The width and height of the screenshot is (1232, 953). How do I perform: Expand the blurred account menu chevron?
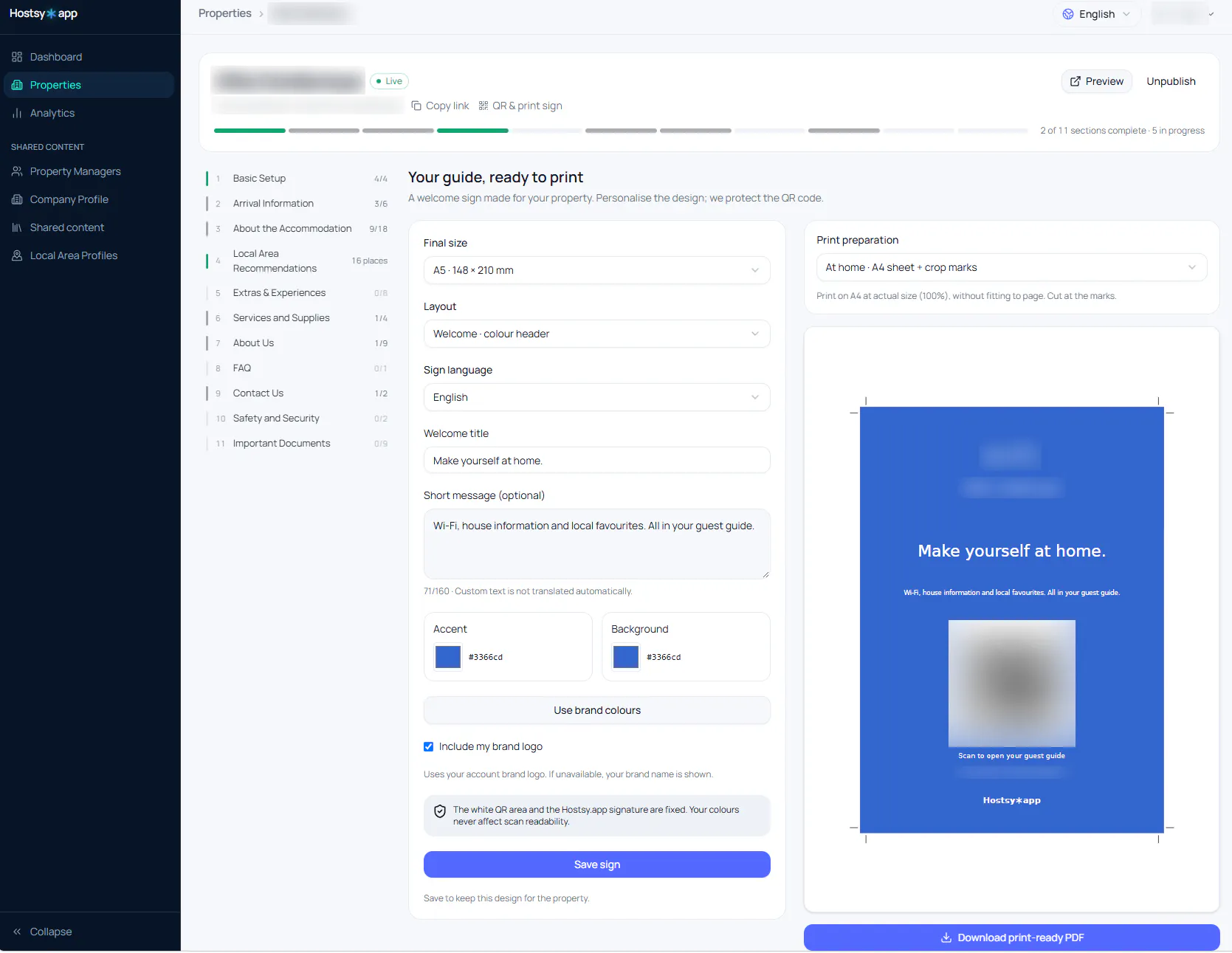(1211, 14)
